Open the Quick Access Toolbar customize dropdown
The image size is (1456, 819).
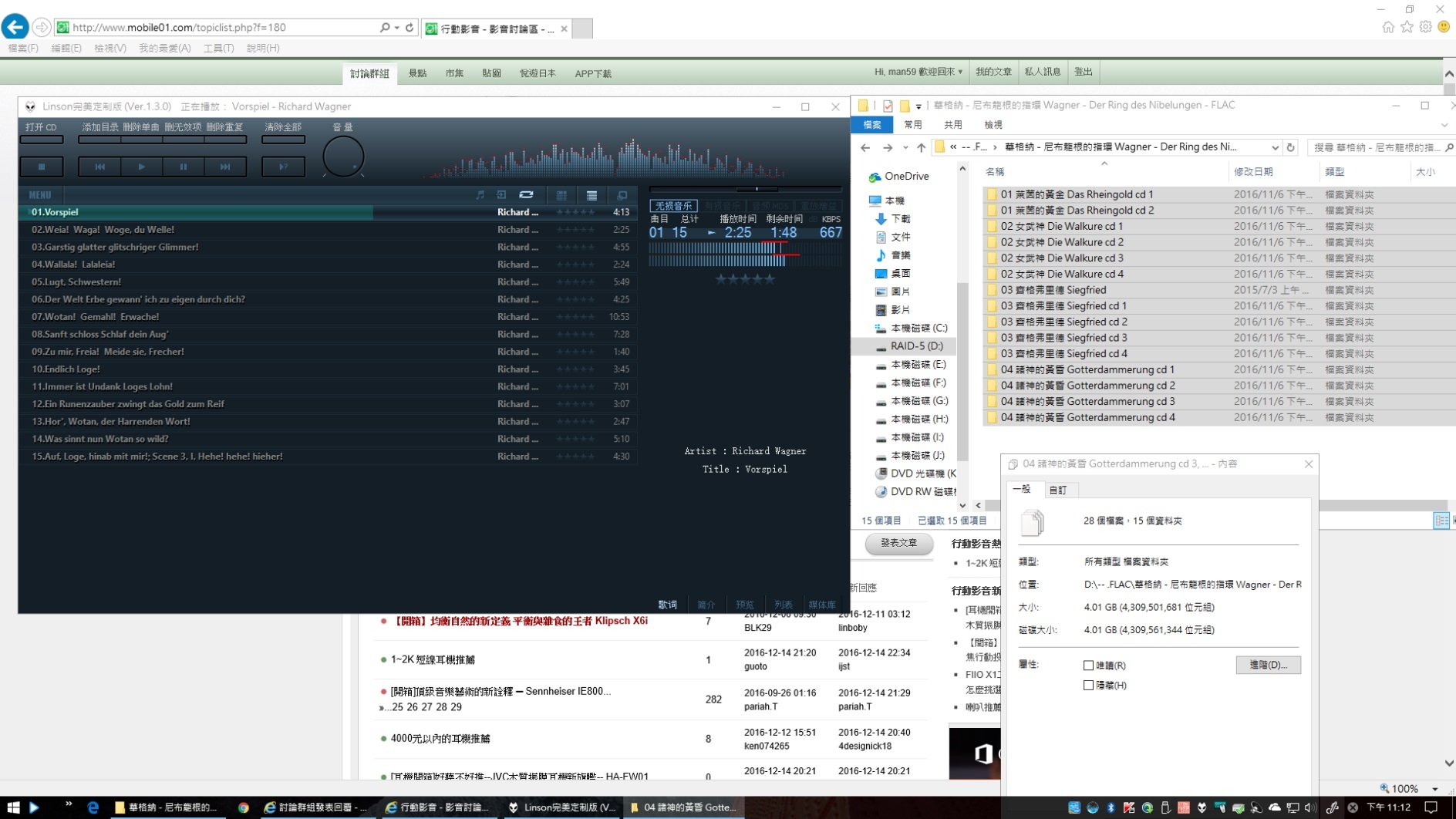pos(918,106)
